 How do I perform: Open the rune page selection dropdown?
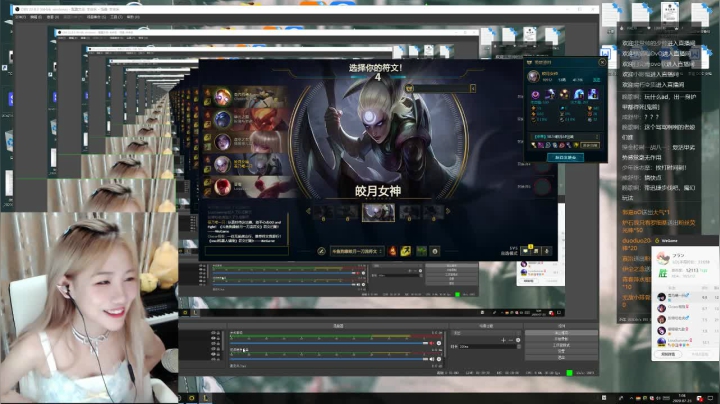click(x=357, y=251)
